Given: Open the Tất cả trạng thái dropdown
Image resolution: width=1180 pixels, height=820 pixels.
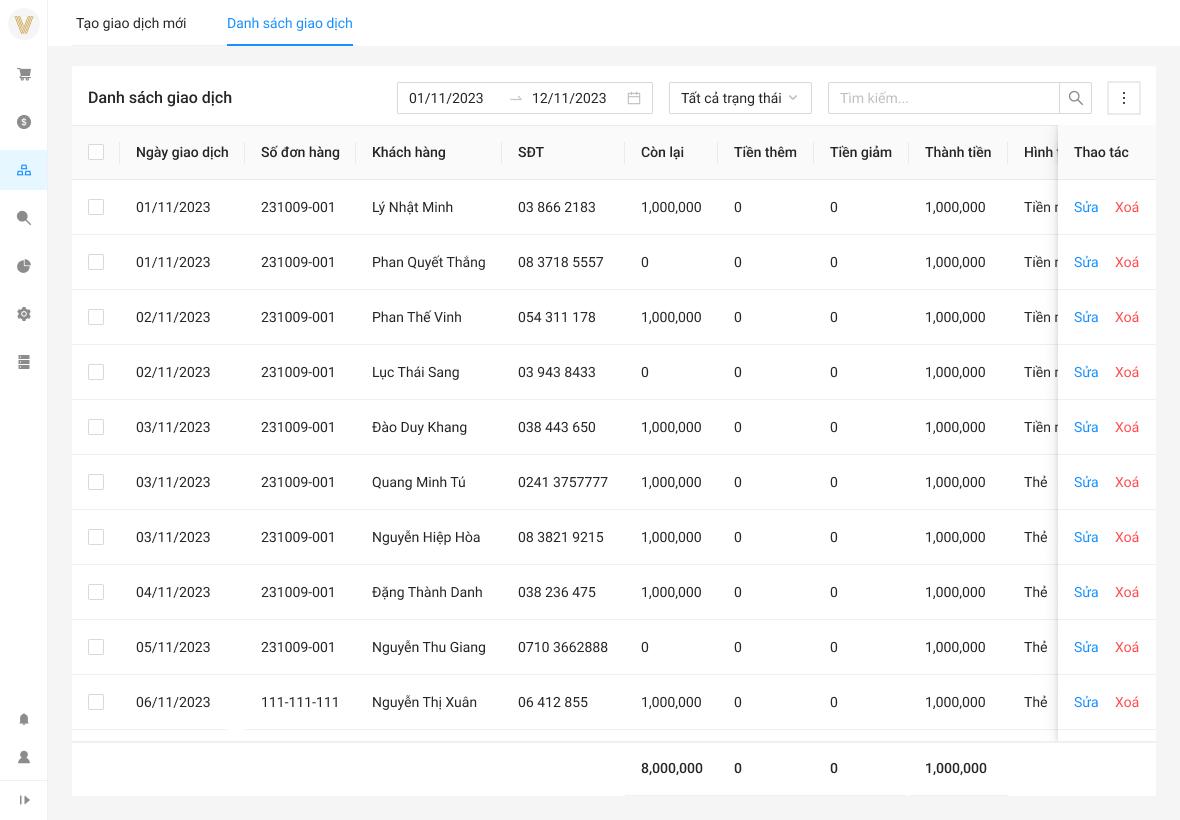Looking at the screenshot, I should pos(739,98).
